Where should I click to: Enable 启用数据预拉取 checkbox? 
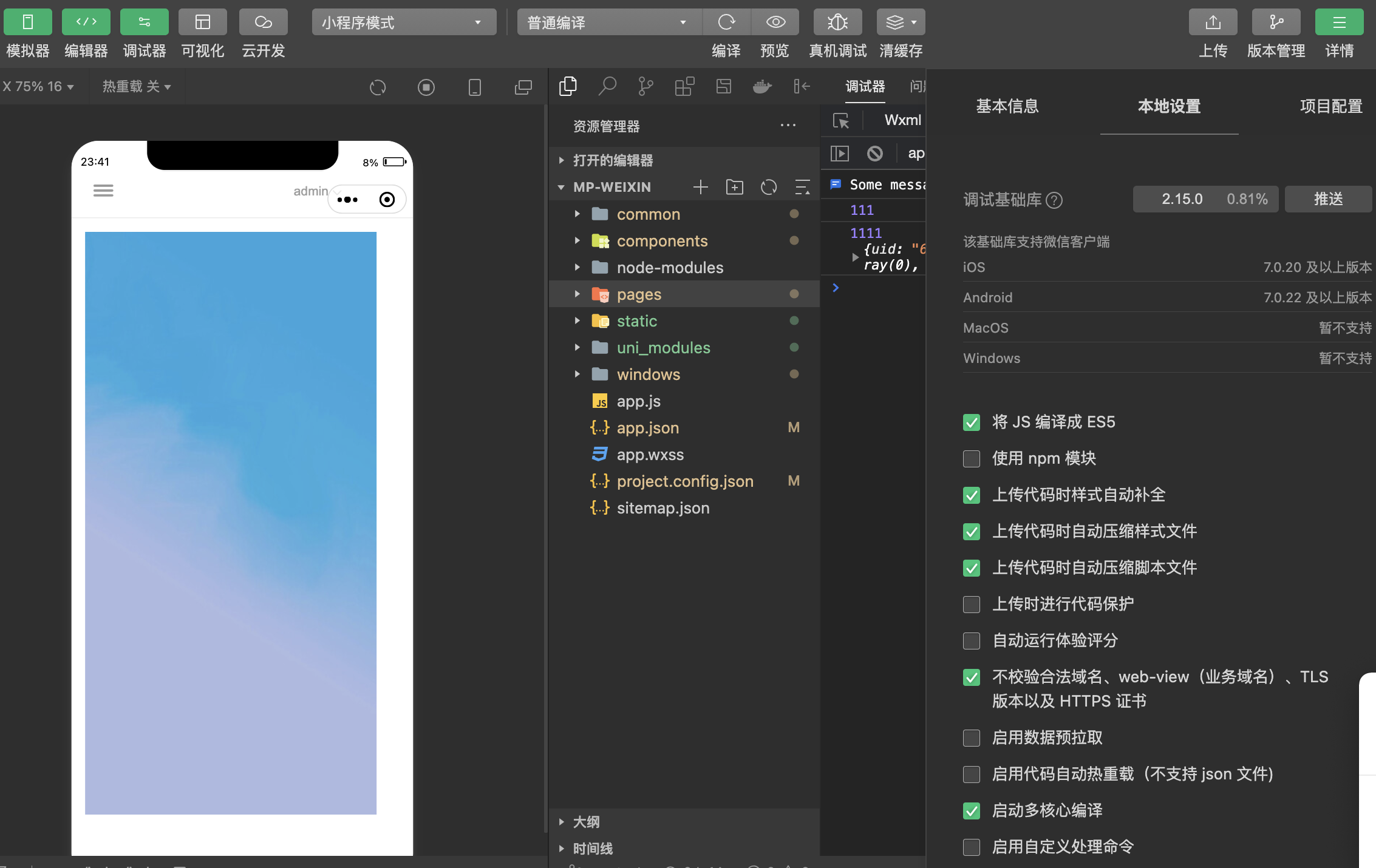click(x=972, y=738)
